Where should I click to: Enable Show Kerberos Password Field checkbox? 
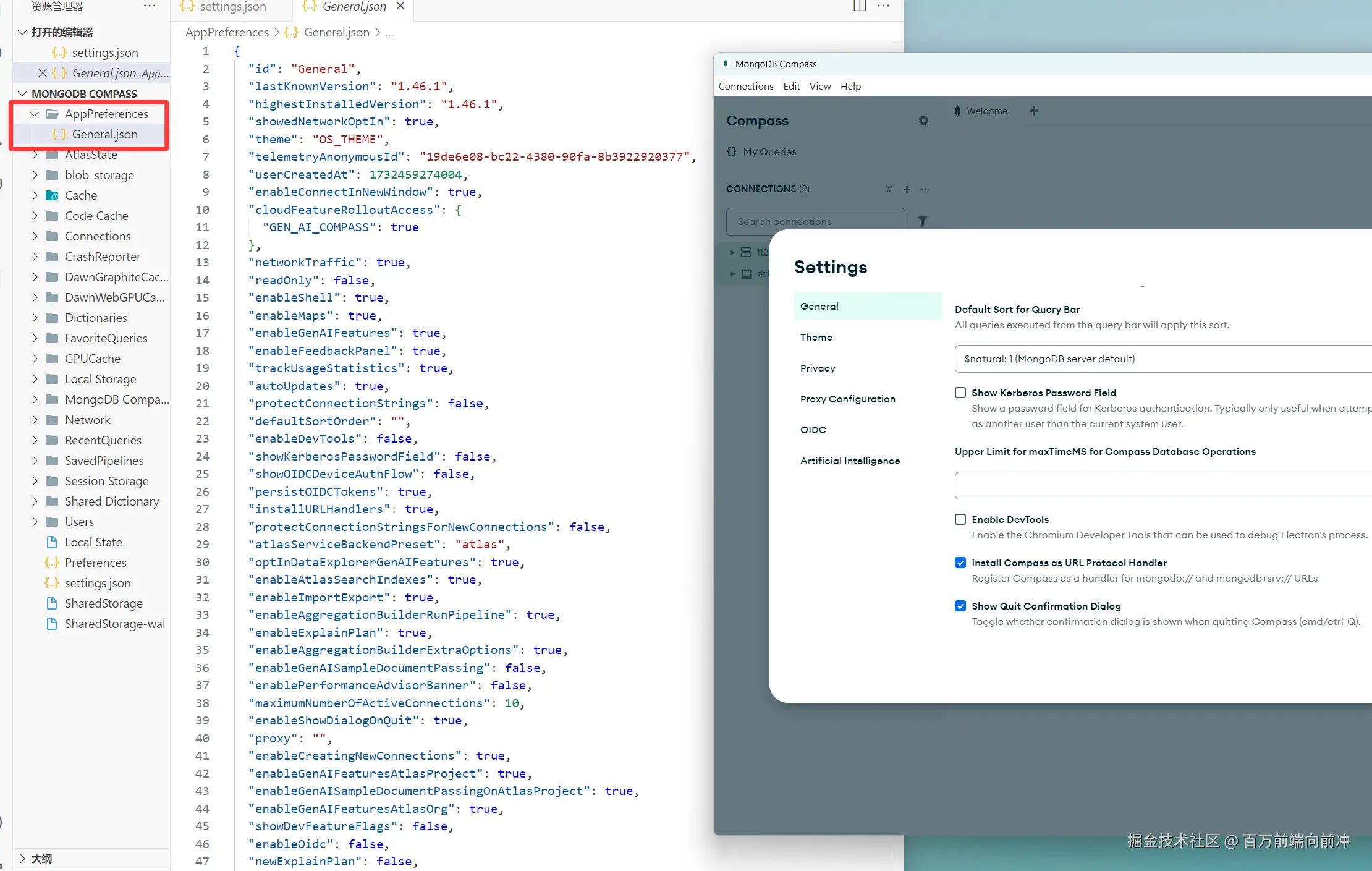coord(960,393)
